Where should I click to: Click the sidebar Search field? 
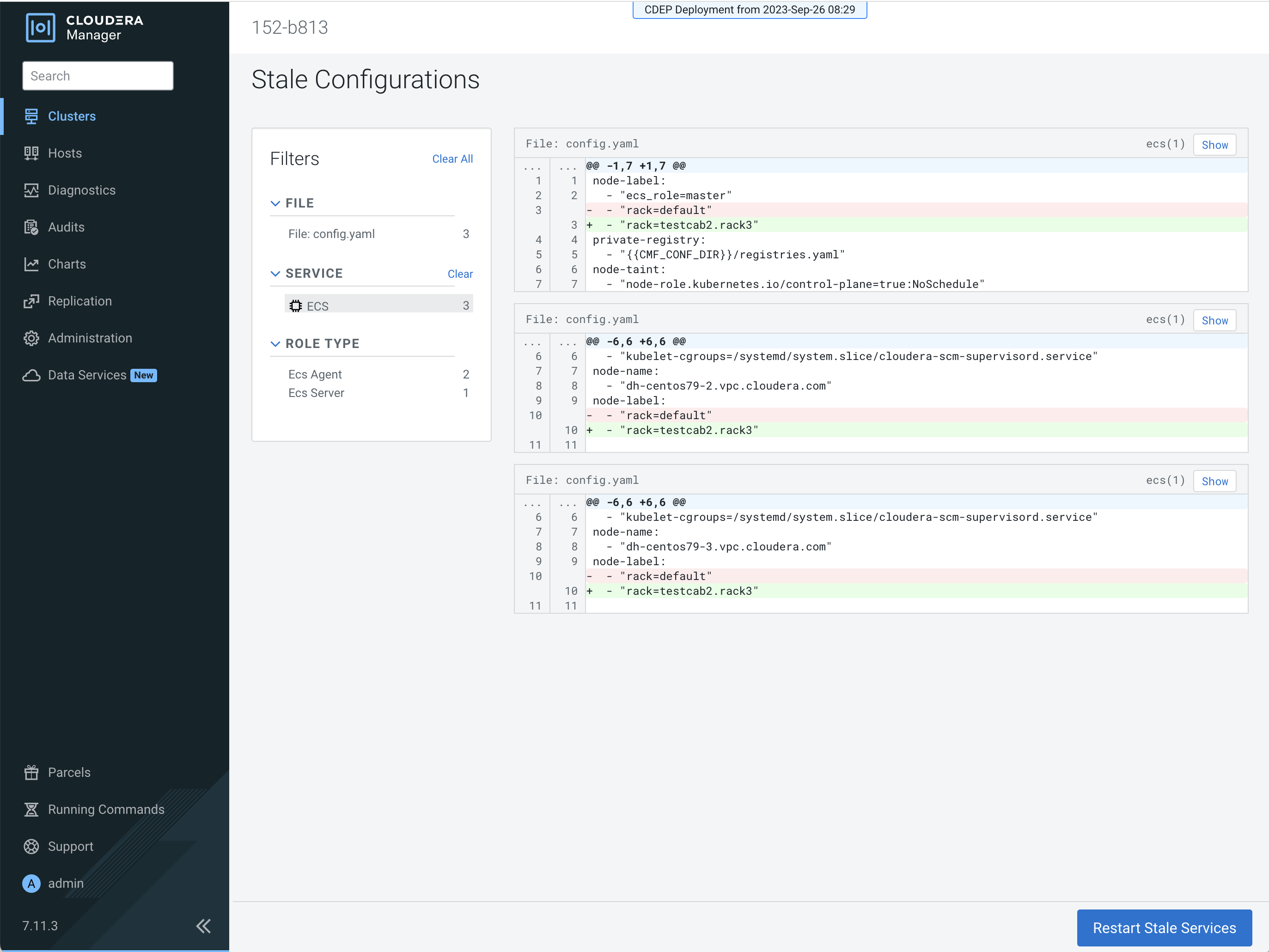pyautogui.click(x=98, y=76)
